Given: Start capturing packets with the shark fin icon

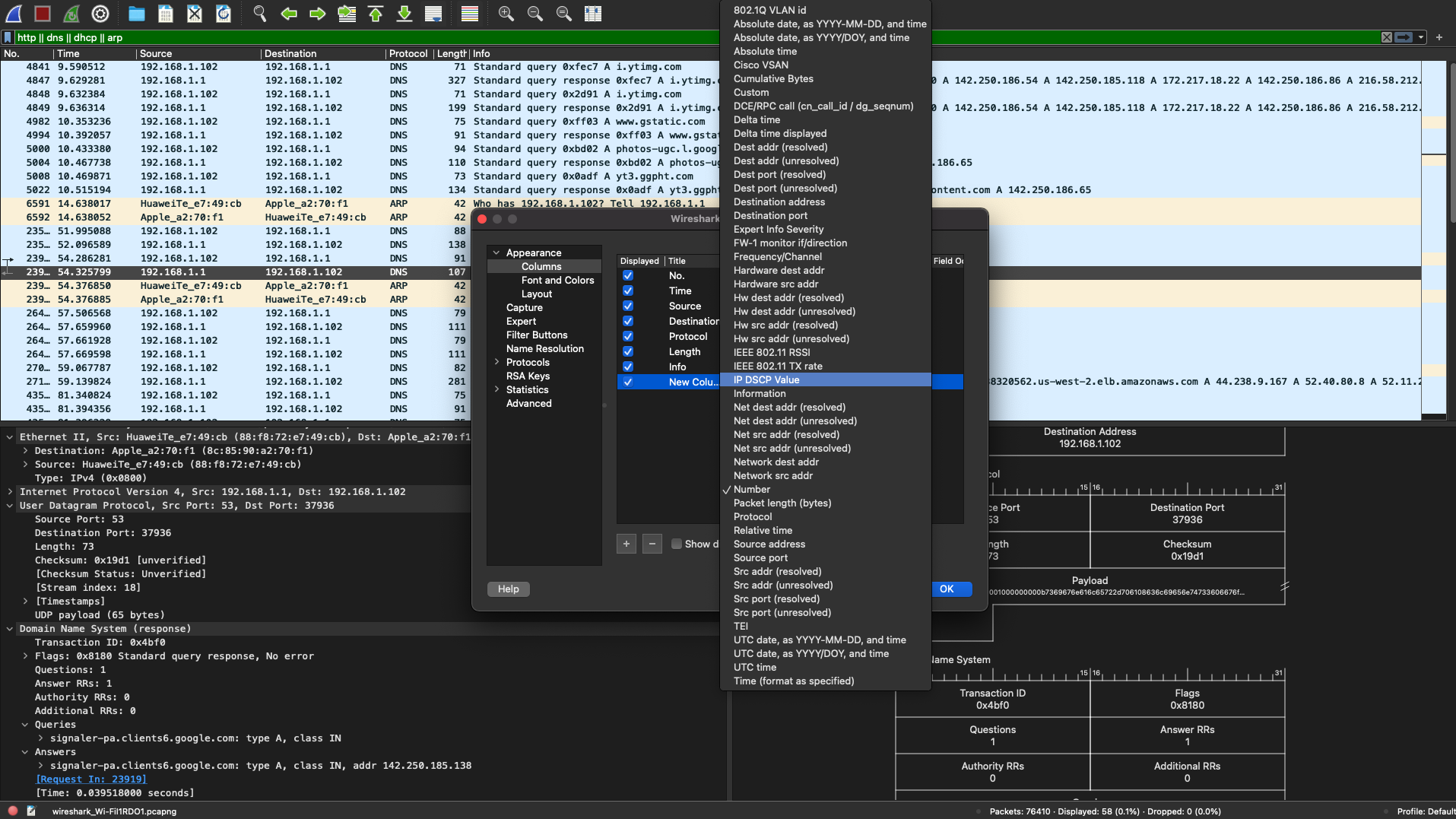Looking at the screenshot, I should point(14,14).
